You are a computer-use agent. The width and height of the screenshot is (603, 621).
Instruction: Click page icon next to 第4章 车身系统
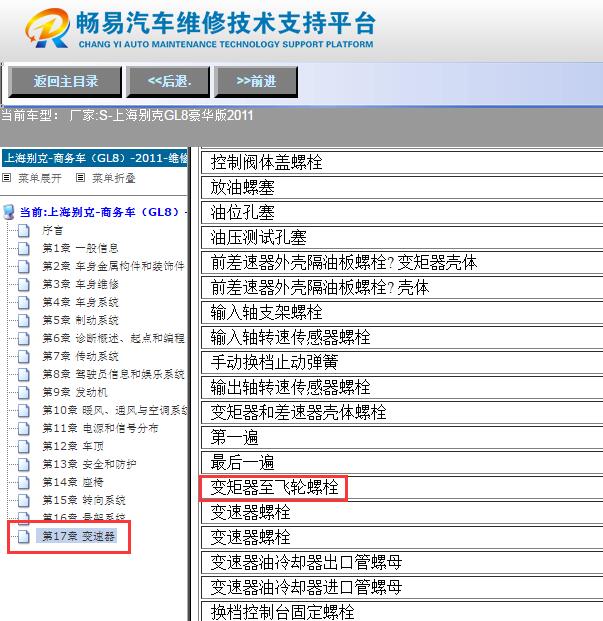[24, 302]
